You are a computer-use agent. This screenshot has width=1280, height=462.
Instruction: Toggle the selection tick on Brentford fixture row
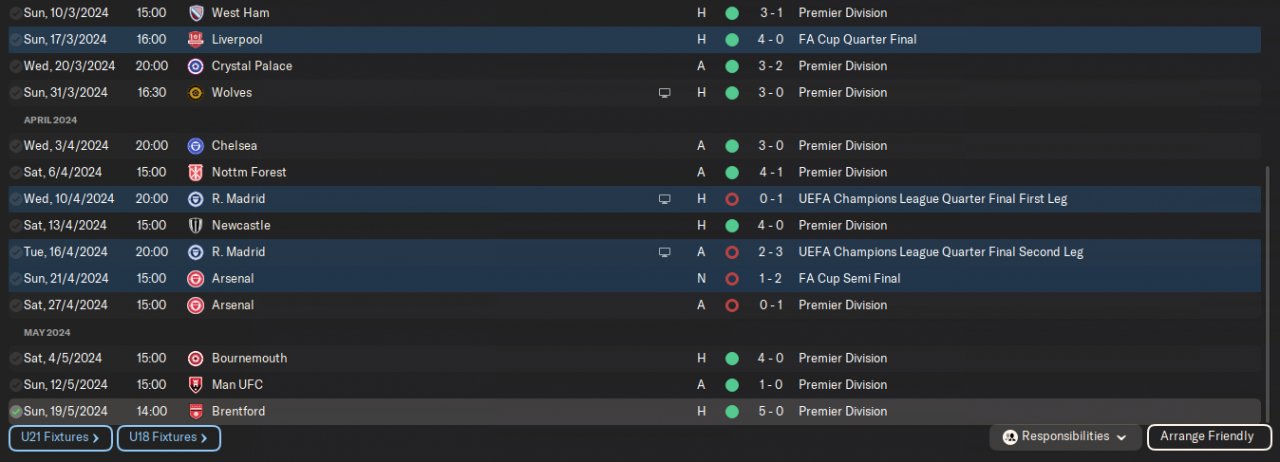[x=16, y=411]
